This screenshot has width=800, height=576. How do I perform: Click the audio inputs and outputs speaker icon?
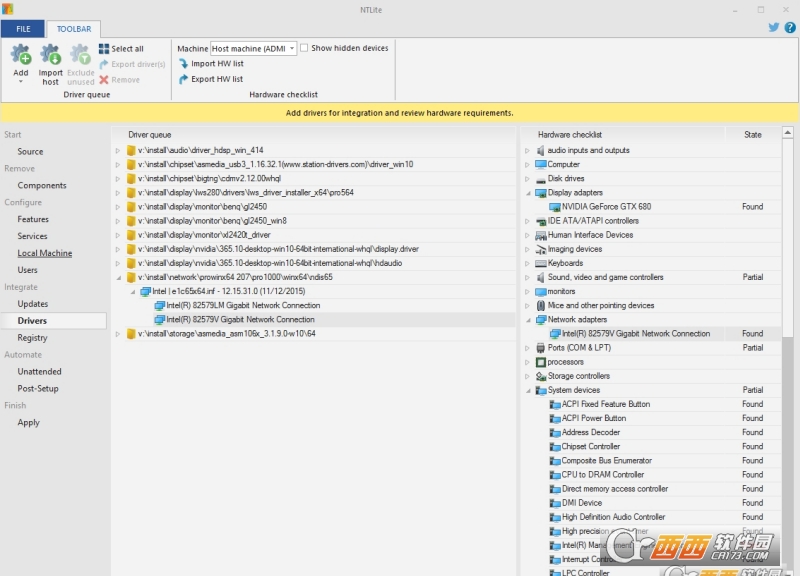point(541,151)
